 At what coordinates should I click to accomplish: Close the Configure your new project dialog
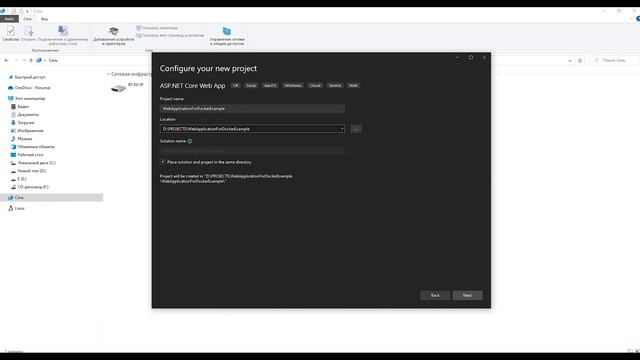(x=484, y=58)
